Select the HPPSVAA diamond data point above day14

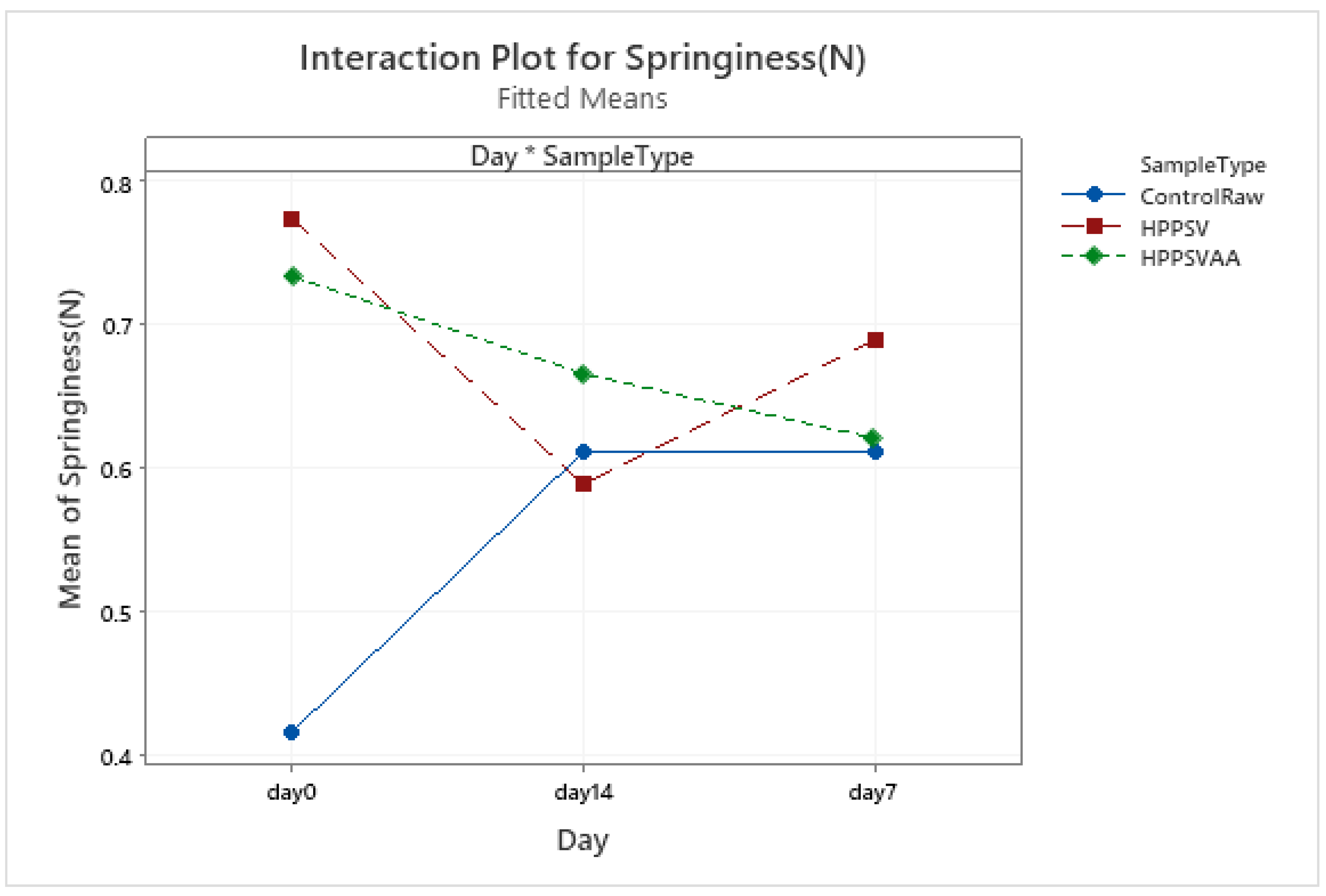pyautogui.click(x=583, y=374)
